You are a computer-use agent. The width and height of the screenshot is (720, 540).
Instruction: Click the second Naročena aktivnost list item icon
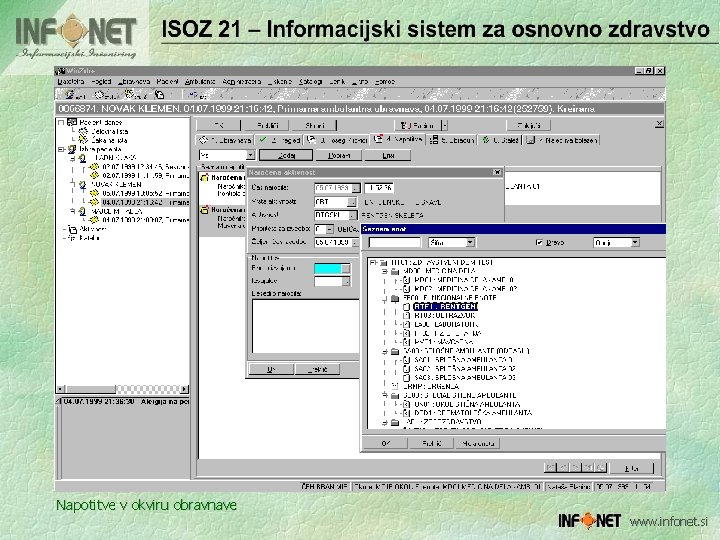click(204, 210)
